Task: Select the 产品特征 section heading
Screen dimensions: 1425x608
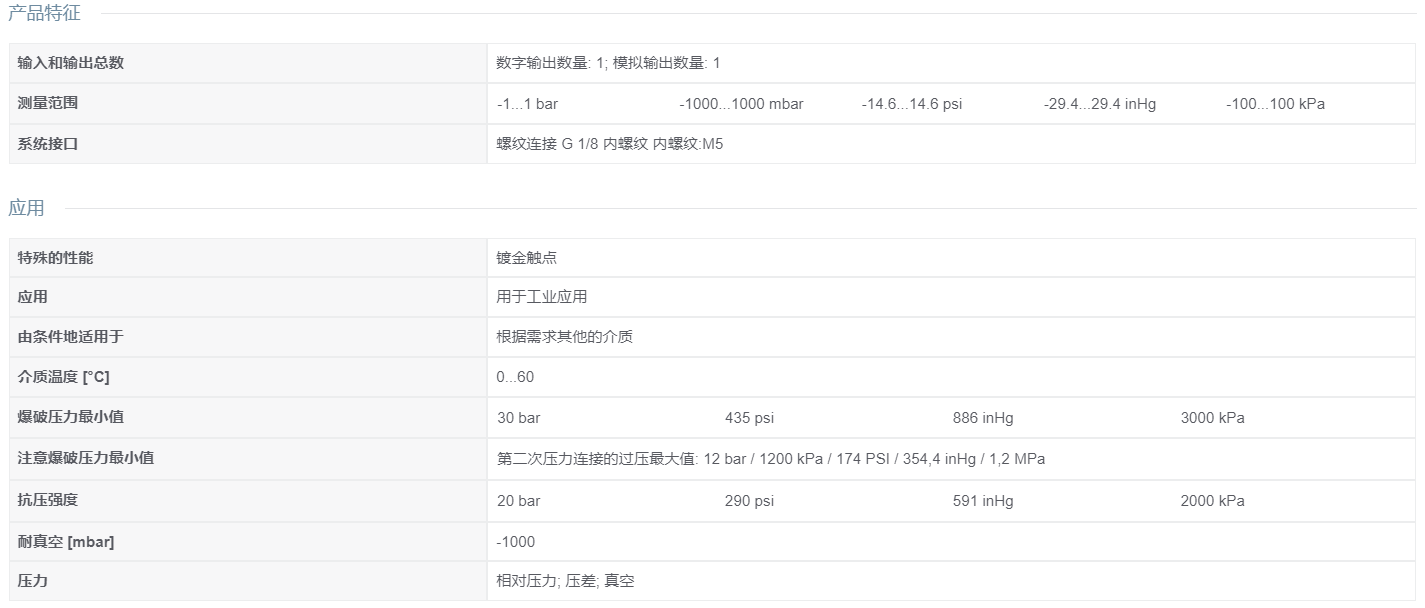Action: 44,14
